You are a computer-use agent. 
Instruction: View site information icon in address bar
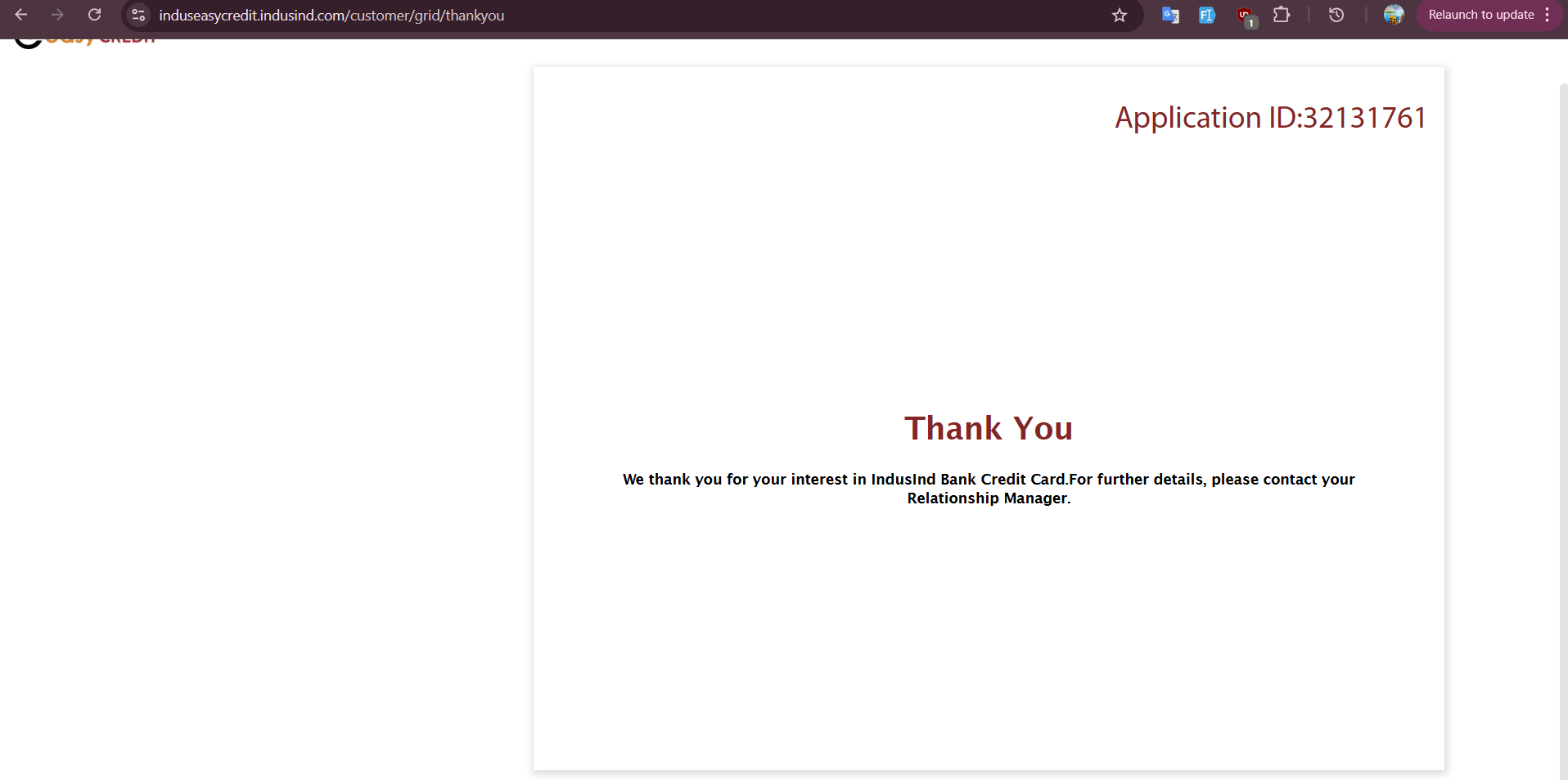point(138,15)
